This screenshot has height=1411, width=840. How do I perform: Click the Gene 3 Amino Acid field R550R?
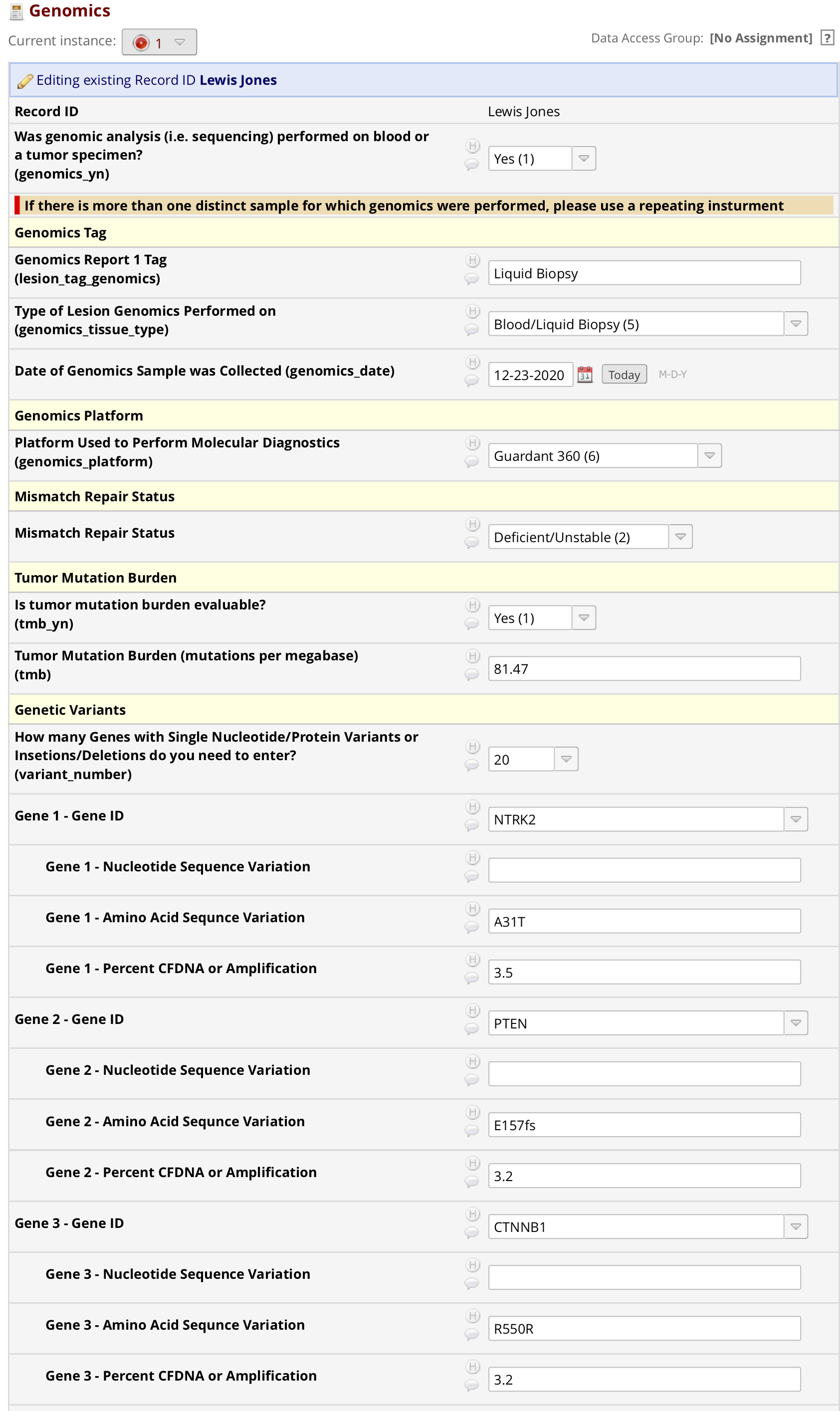pyautogui.click(x=644, y=1328)
